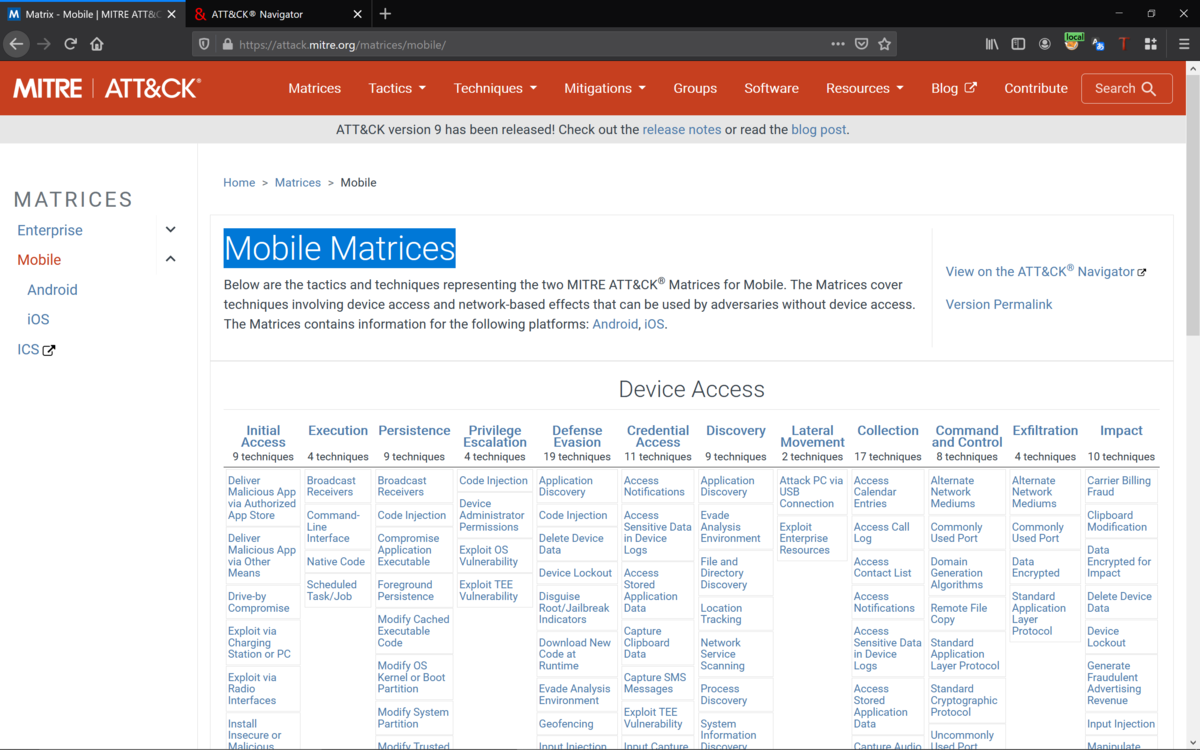This screenshot has height=750, width=1200.
Task: Select Mobile in the sidebar
Action: [x=39, y=260]
